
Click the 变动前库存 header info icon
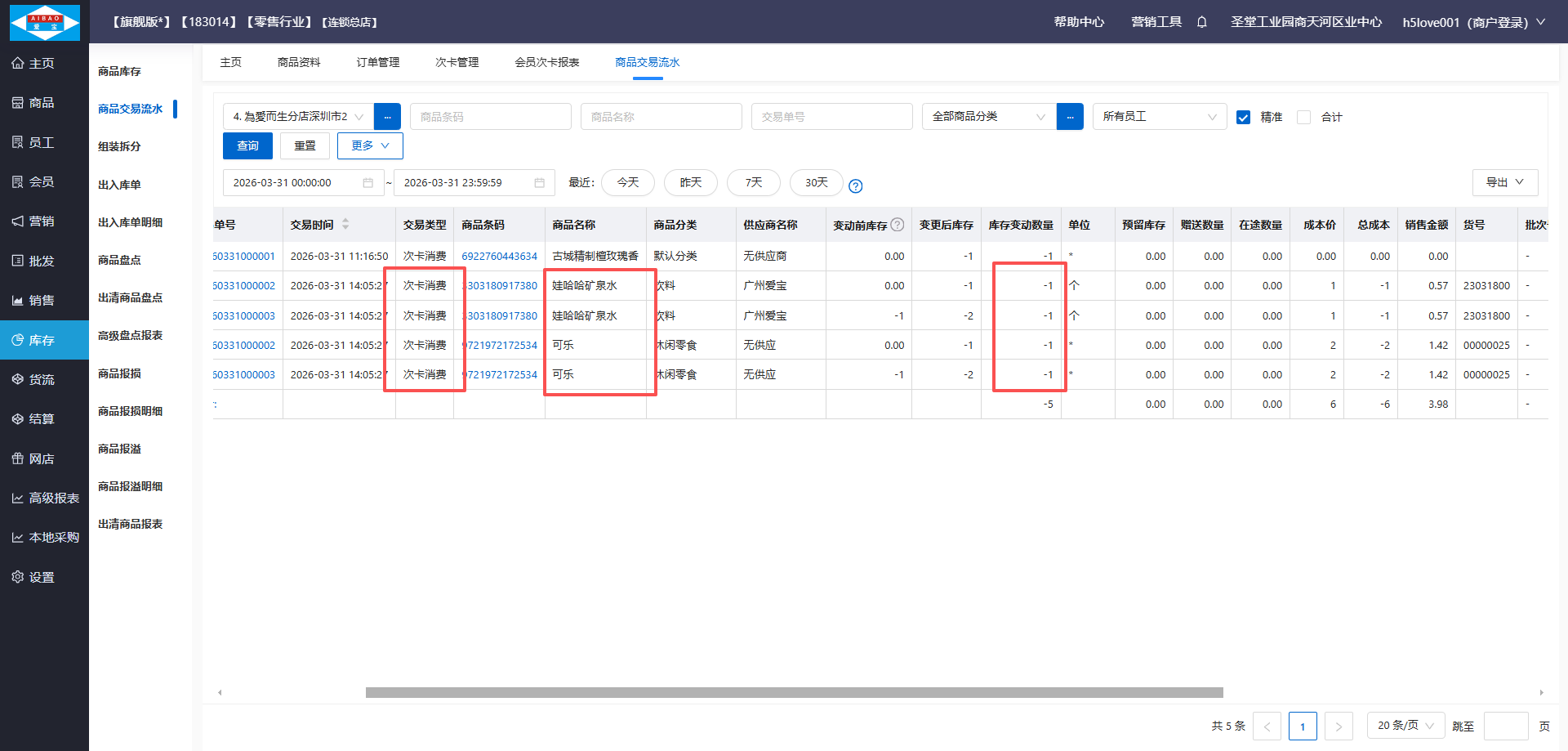(898, 225)
